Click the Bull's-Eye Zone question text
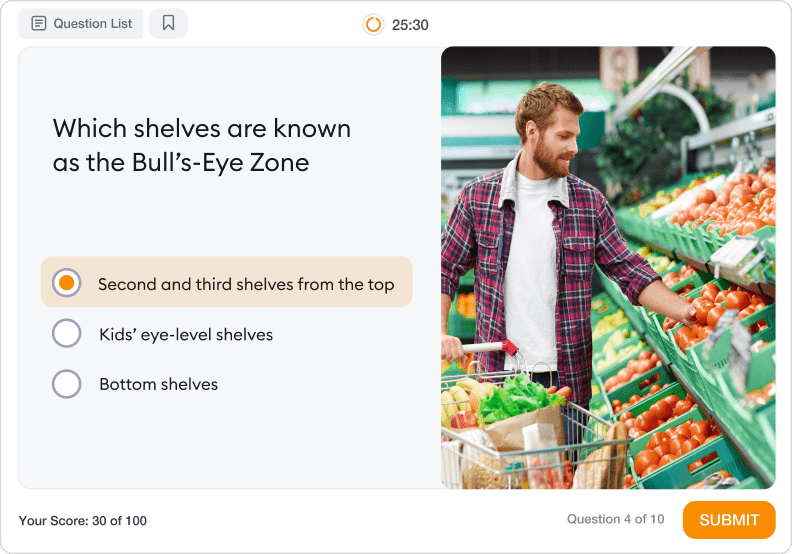The height and width of the screenshot is (554, 792). coord(201,145)
